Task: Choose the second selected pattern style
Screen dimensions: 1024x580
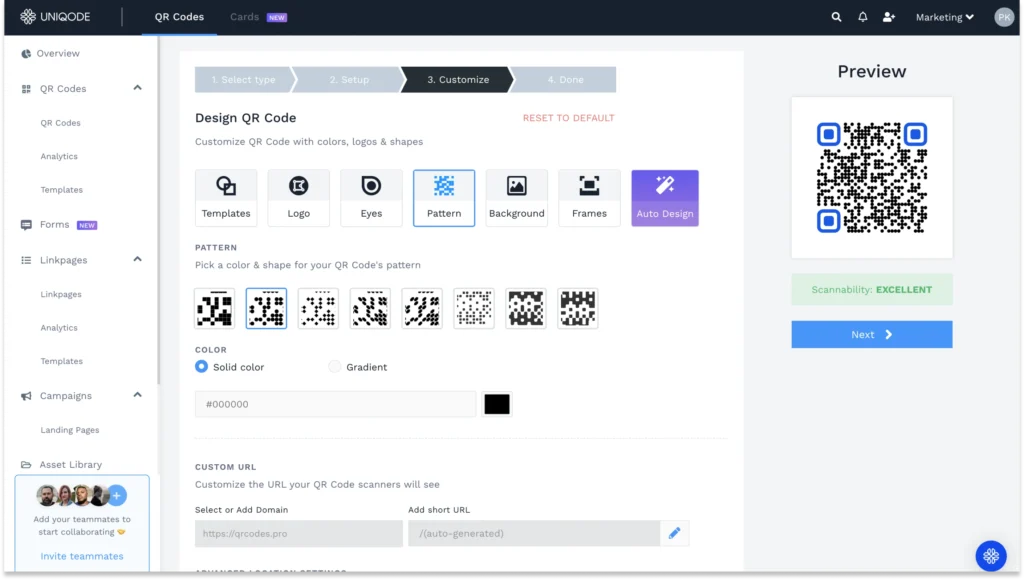Action: 266,308
